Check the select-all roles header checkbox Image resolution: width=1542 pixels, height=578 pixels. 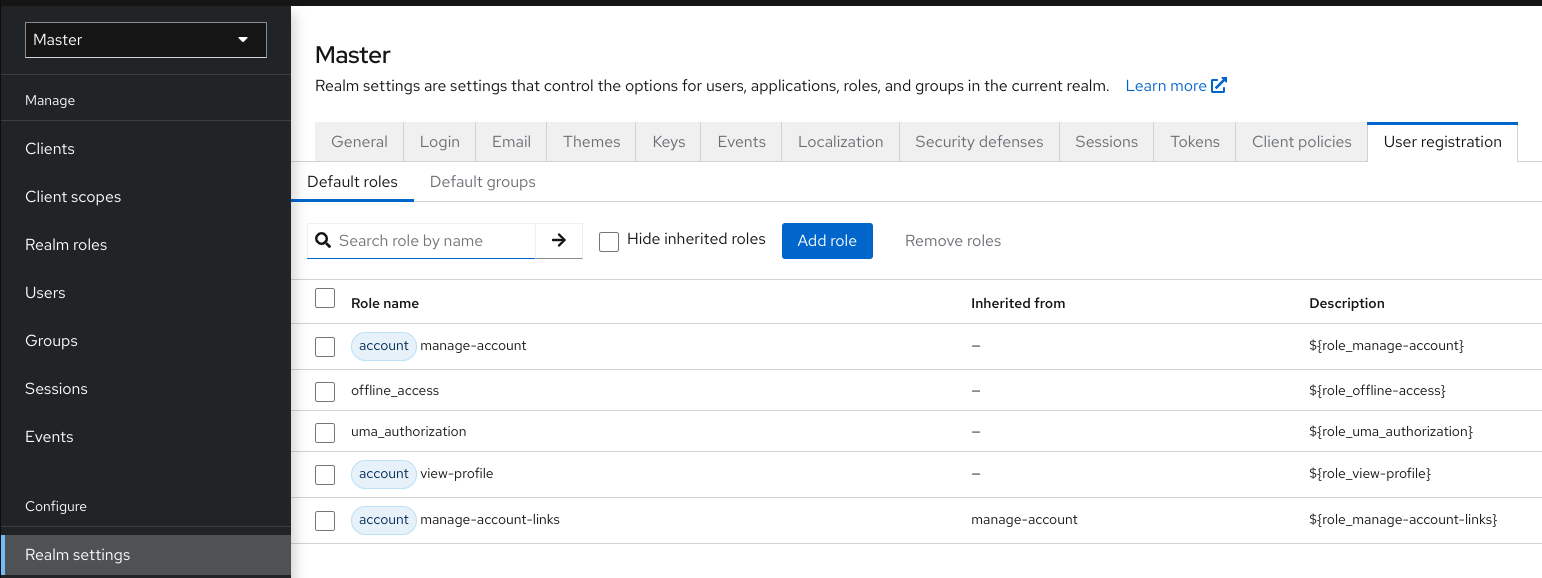(325, 299)
